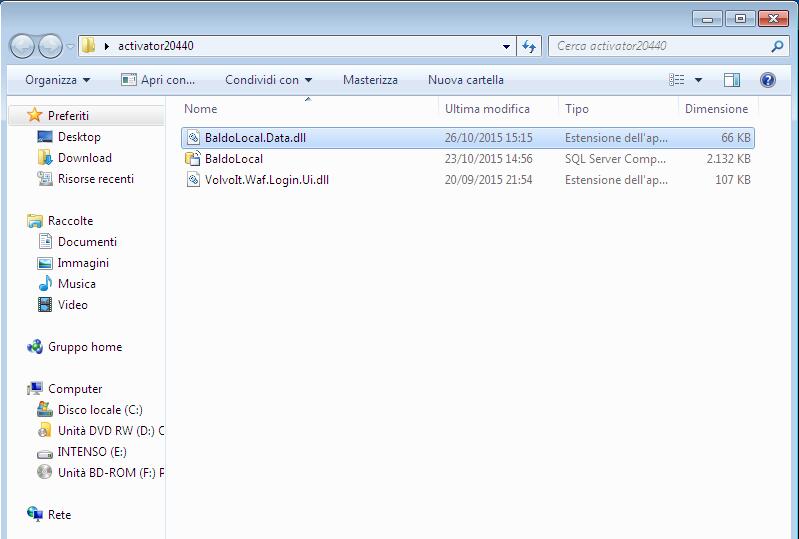Select INTENSO (E:) drive

[92, 452]
